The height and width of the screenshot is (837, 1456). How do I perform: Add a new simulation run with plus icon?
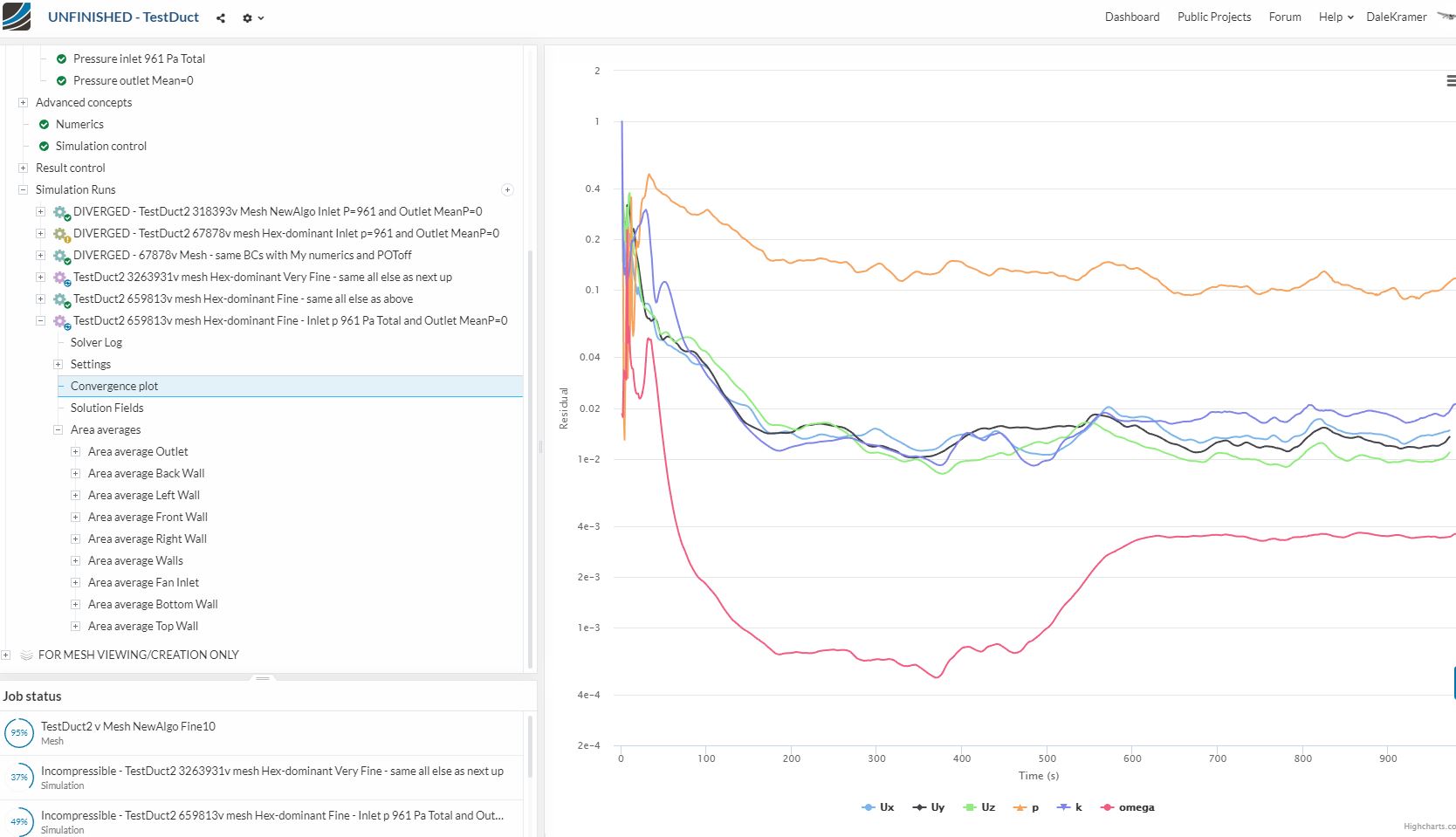pos(507,189)
